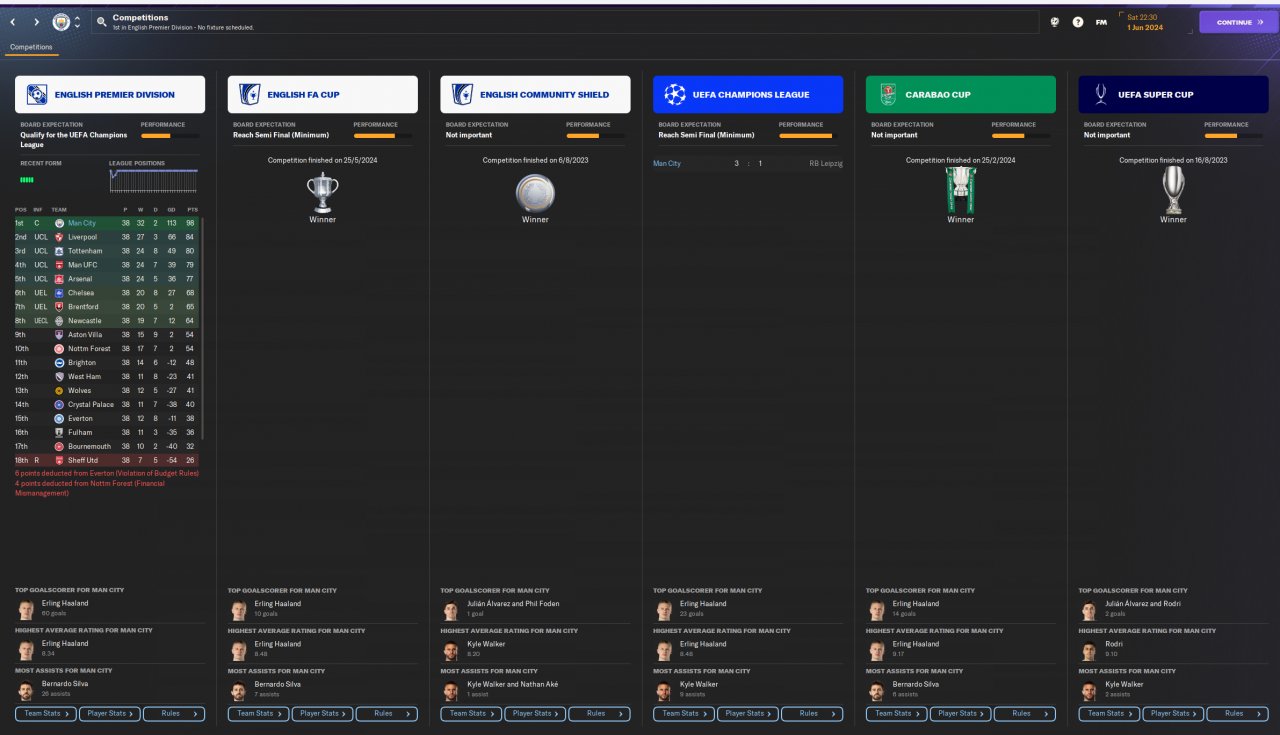The image size is (1280, 735).
Task: Click the Competitions search bar field
Action: pos(565,22)
